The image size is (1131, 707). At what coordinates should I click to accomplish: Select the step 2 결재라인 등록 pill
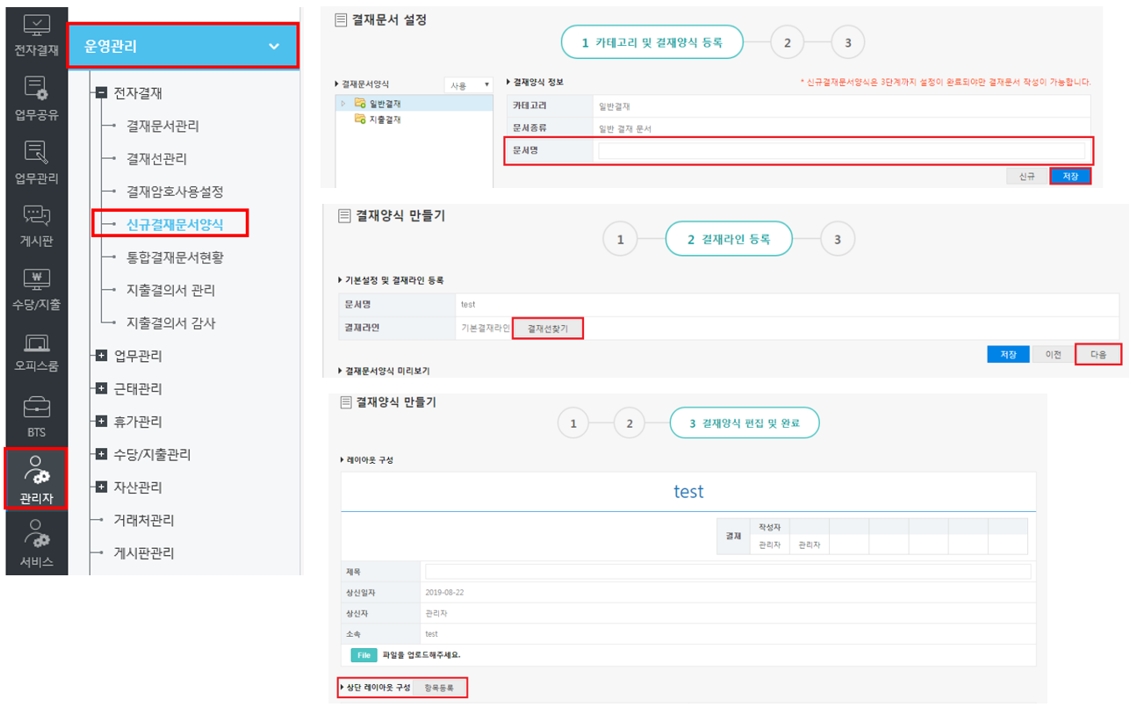729,240
